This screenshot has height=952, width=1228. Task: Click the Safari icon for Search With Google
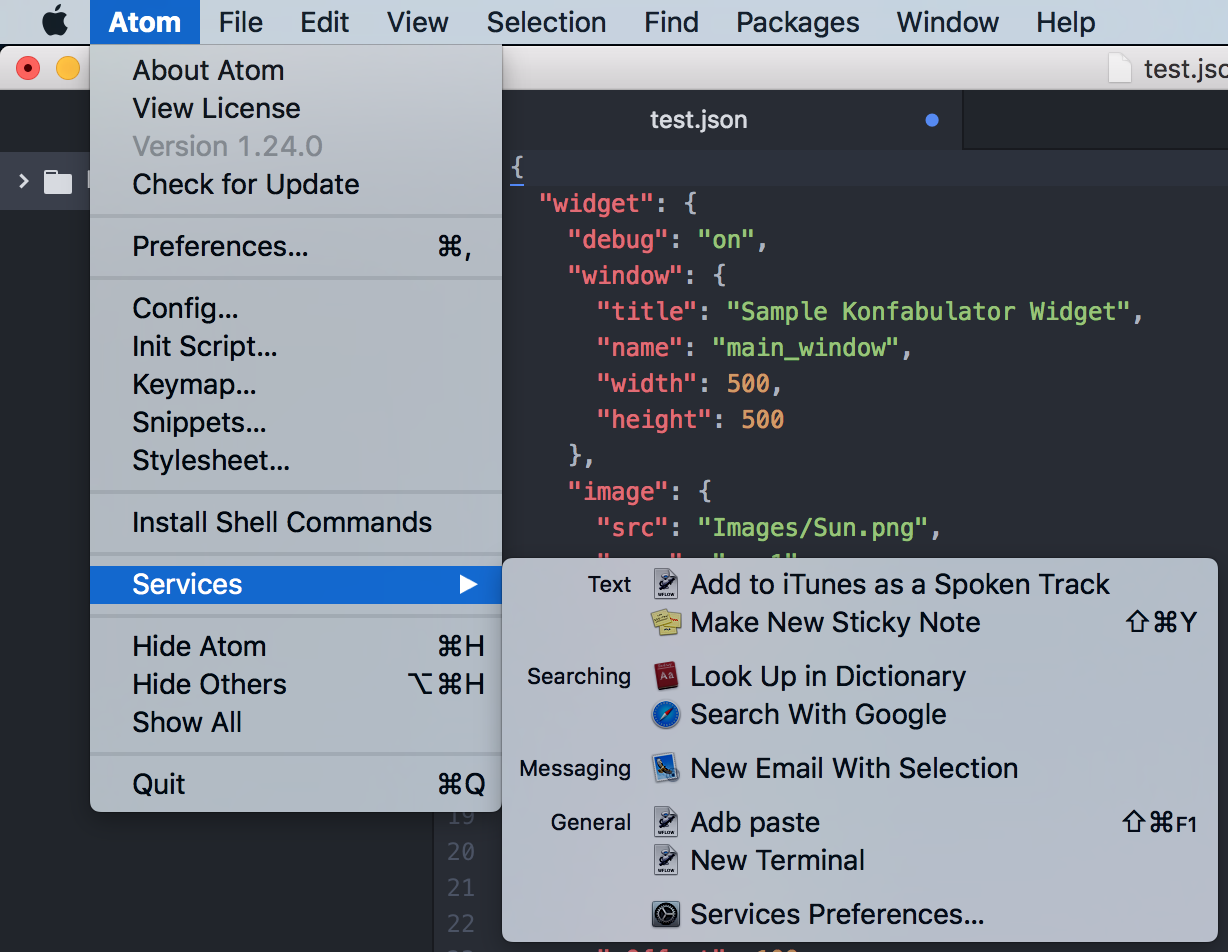tap(666, 715)
